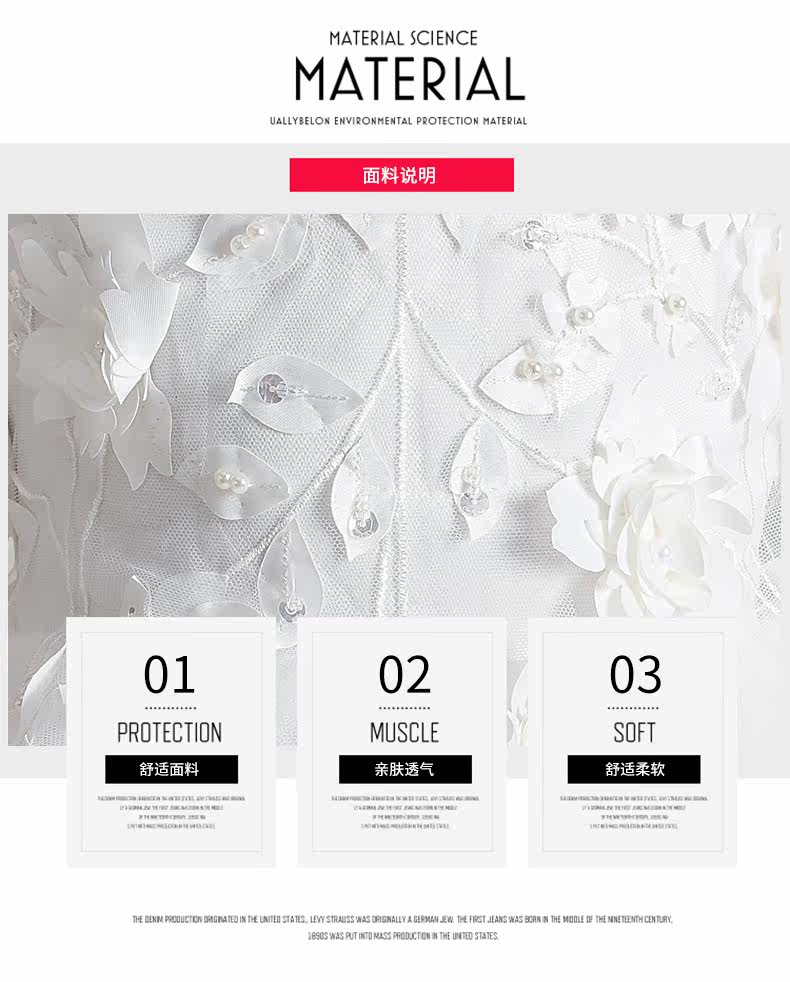Click the UALLYBELON environmental protection tagline
The image size is (790, 982).
click(x=398, y=121)
